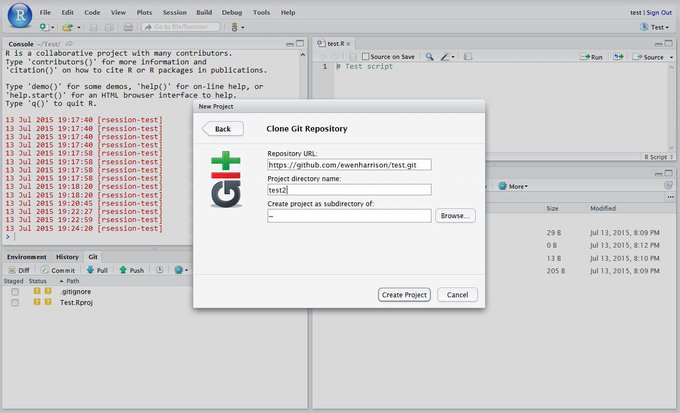Open the Test project menu

pos(654,27)
